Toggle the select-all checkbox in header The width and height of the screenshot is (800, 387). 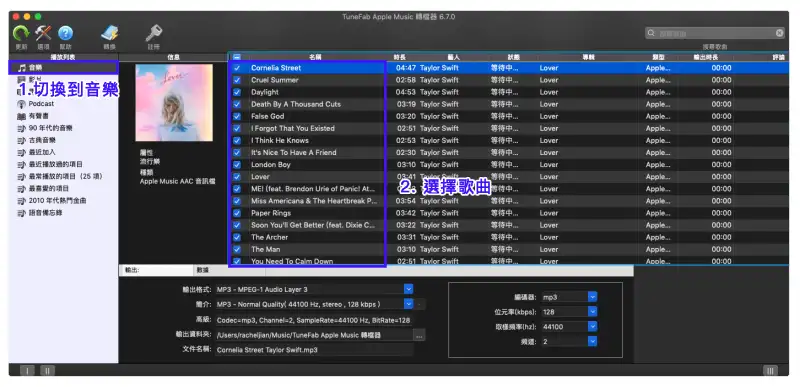point(237,57)
